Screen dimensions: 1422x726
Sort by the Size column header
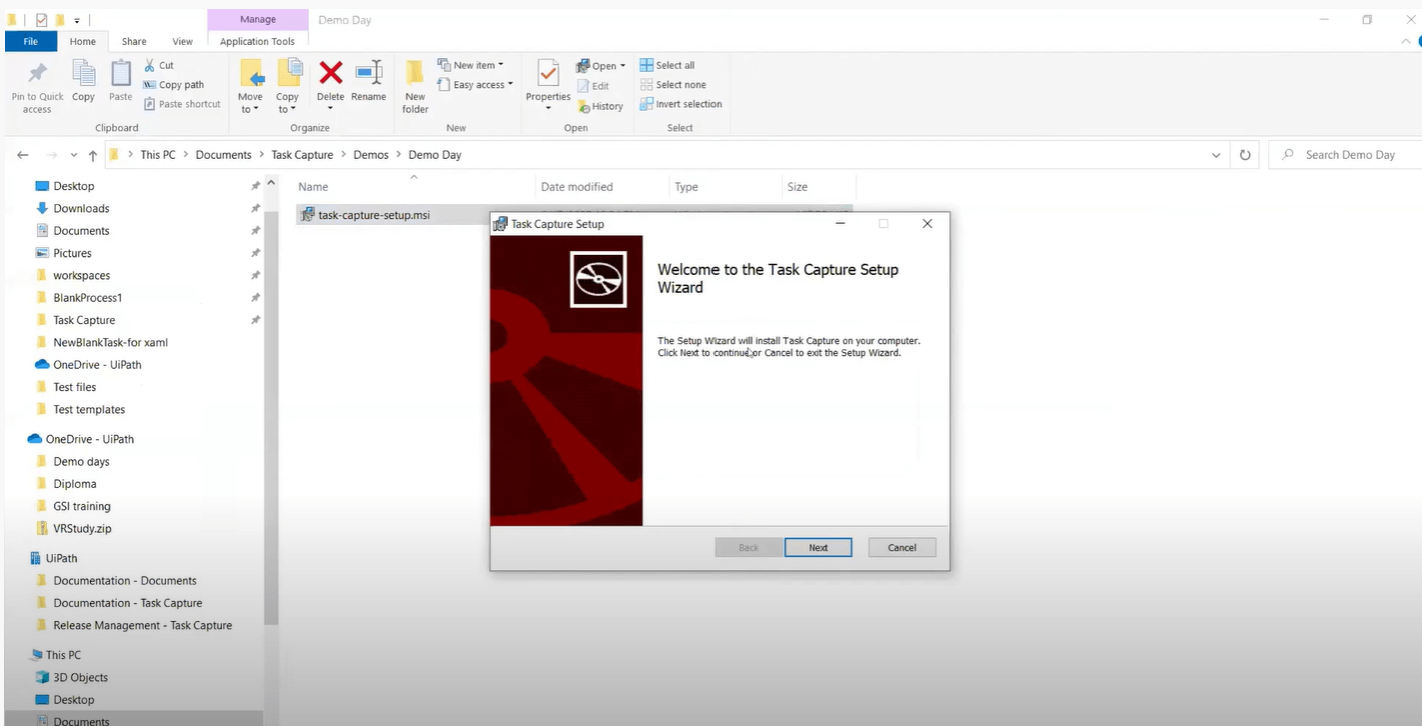pos(797,187)
